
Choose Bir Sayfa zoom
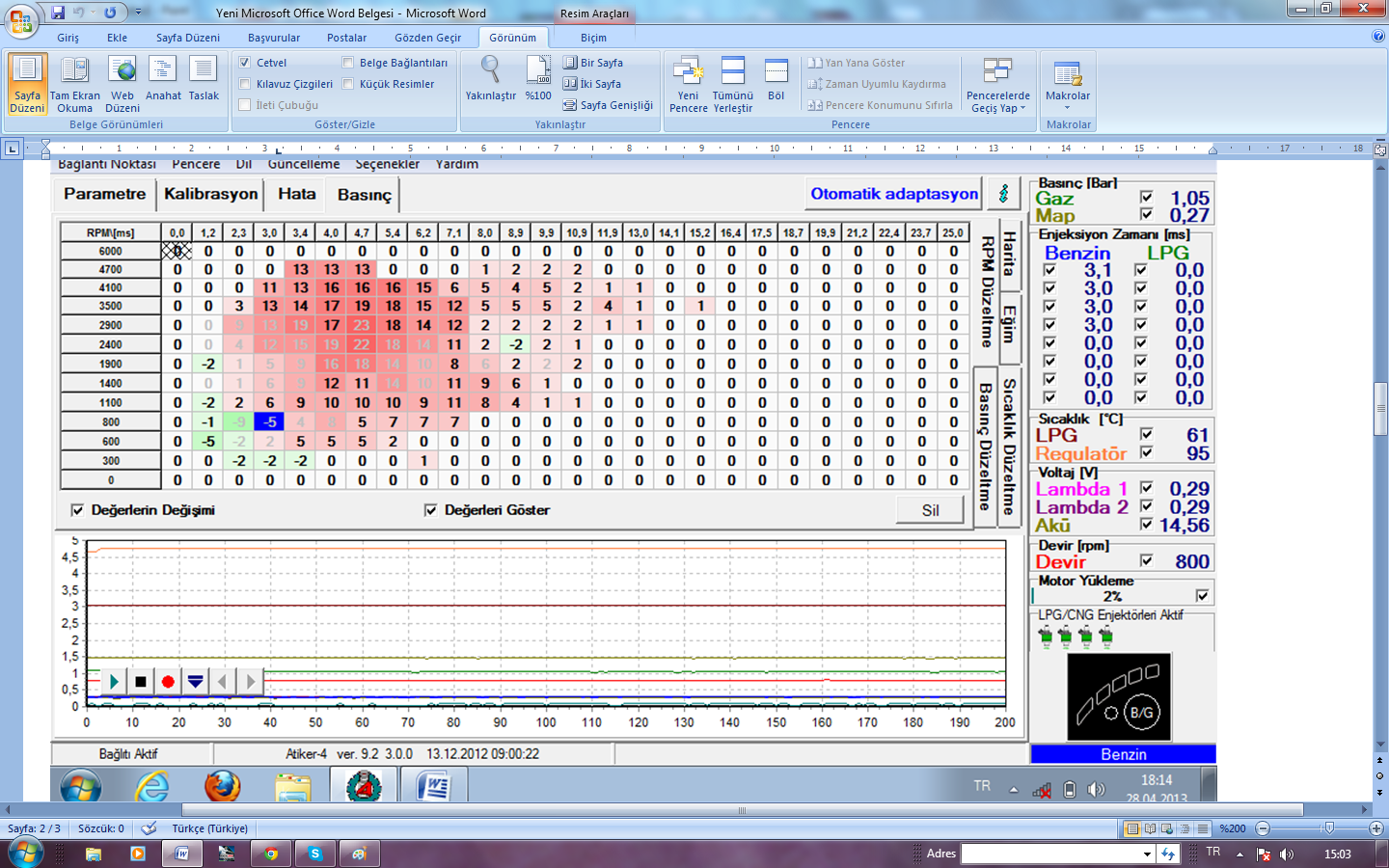point(593,63)
